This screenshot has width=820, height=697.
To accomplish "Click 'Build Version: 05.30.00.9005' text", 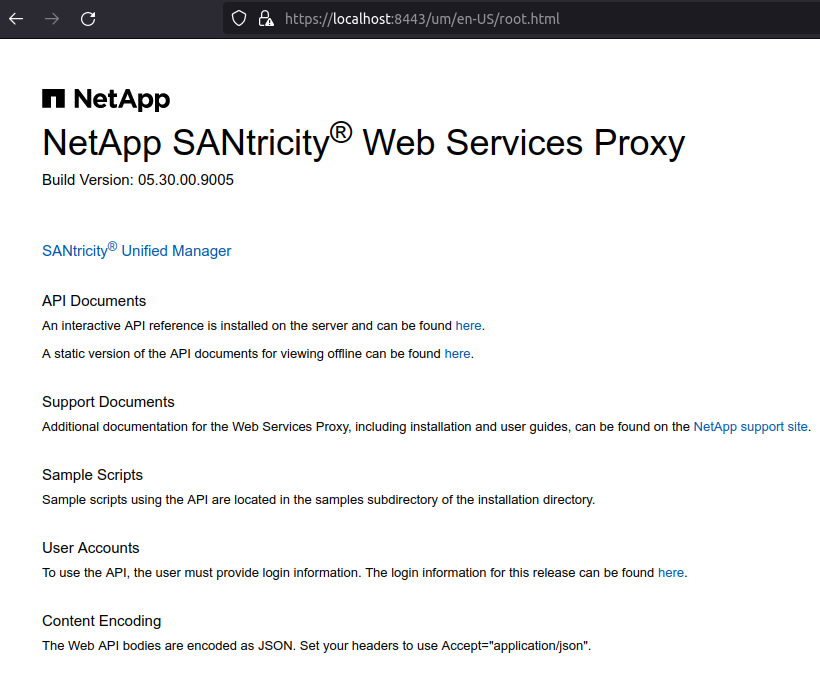I will pyautogui.click(x=138, y=180).
